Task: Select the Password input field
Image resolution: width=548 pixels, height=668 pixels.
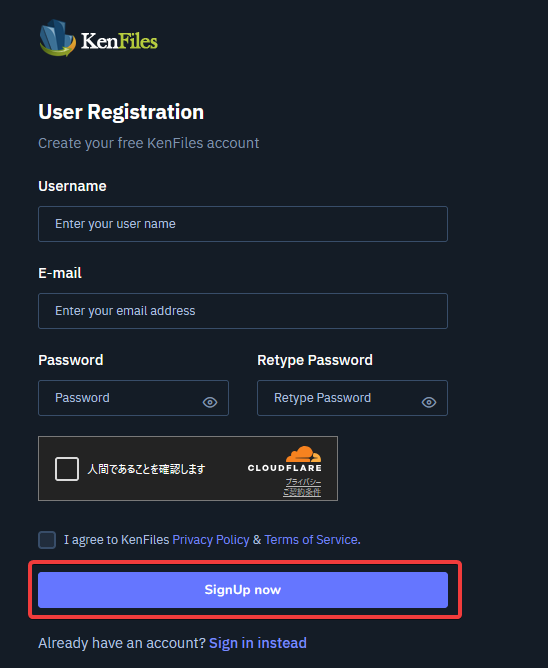Action: (133, 398)
